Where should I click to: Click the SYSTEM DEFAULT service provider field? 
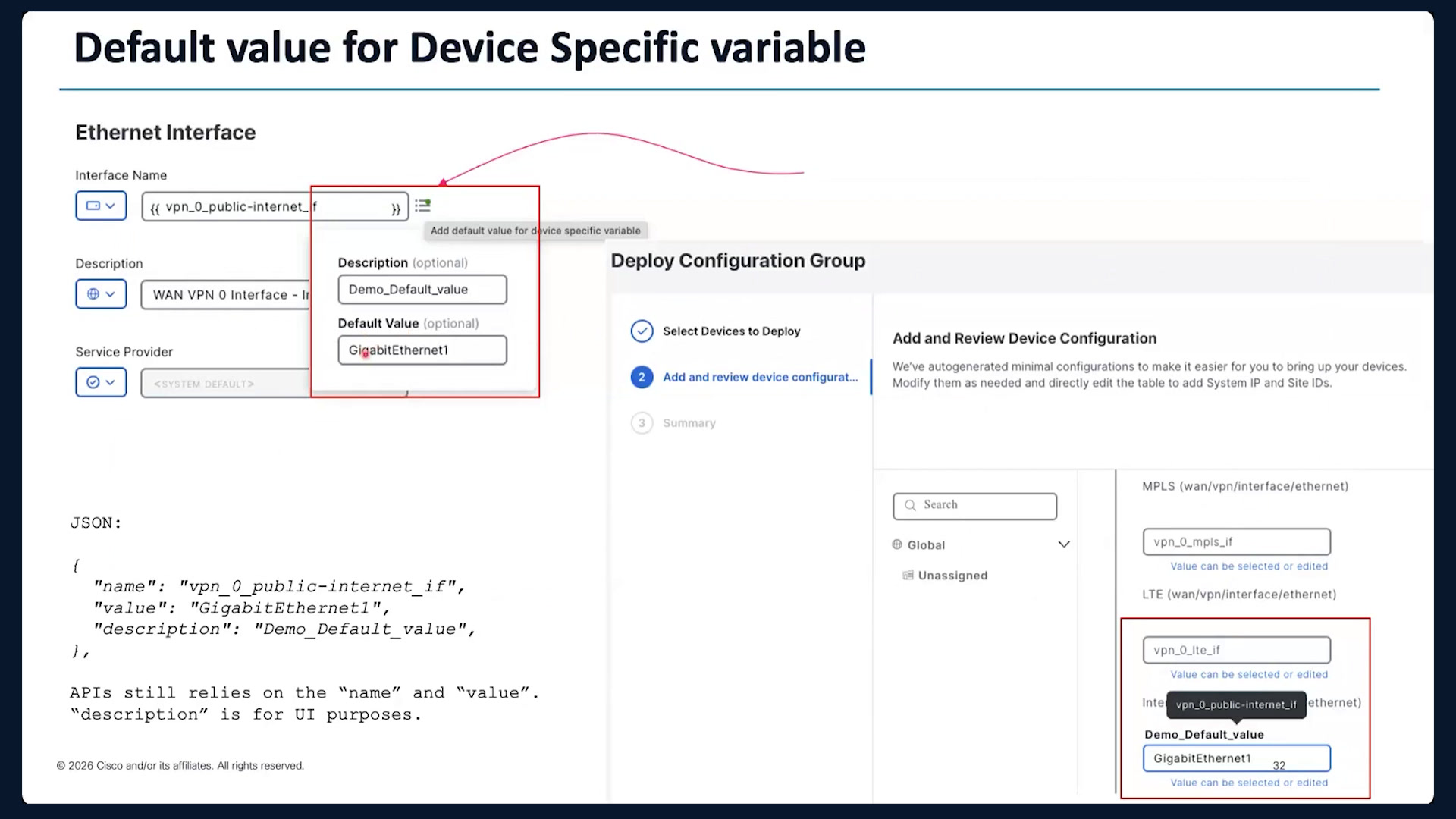tap(226, 383)
